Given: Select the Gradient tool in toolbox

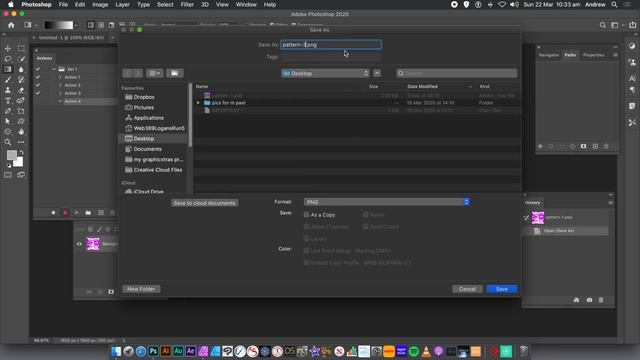Looking at the screenshot, I should point(8,69).
